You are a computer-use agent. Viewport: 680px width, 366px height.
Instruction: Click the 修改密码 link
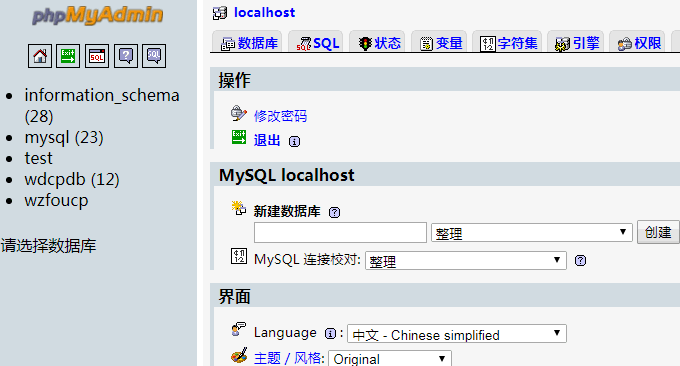pos(280,116)
